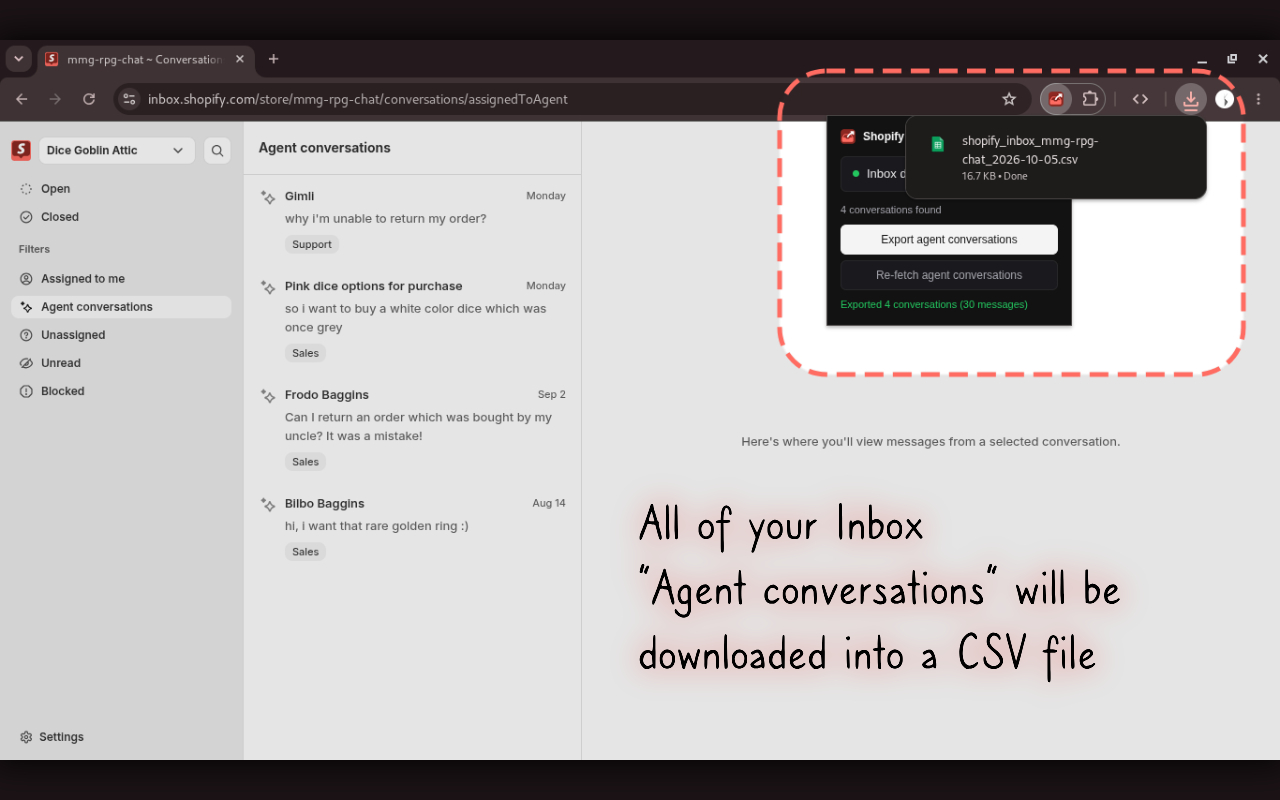The width and height of the screenshot is (1280, 800).
Task: Open the browser Downloads icon
Action: coord(1190,99)
